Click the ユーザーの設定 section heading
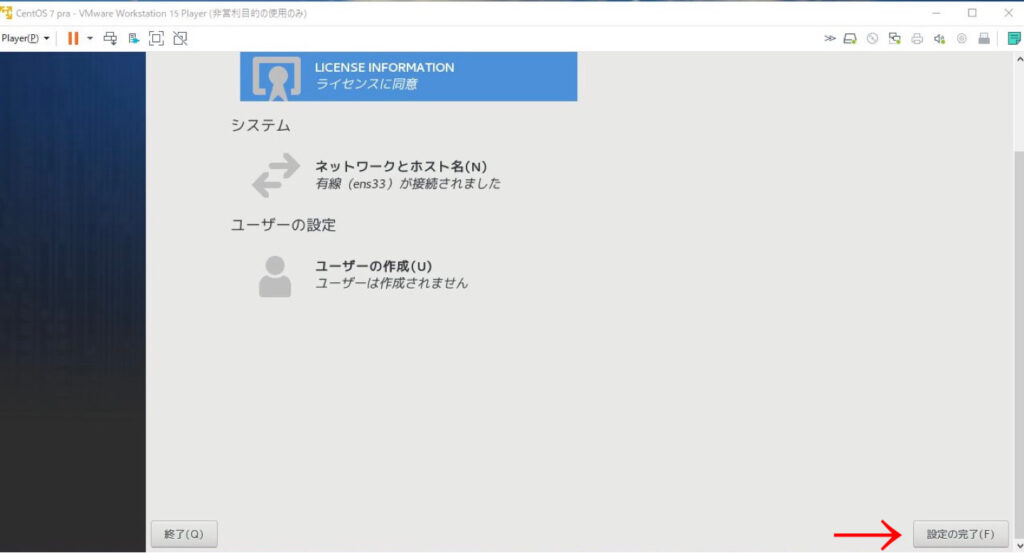Image resolution: width=1024 pixels, height=553 pixels. pyautogui.click(x=283, y=225)
